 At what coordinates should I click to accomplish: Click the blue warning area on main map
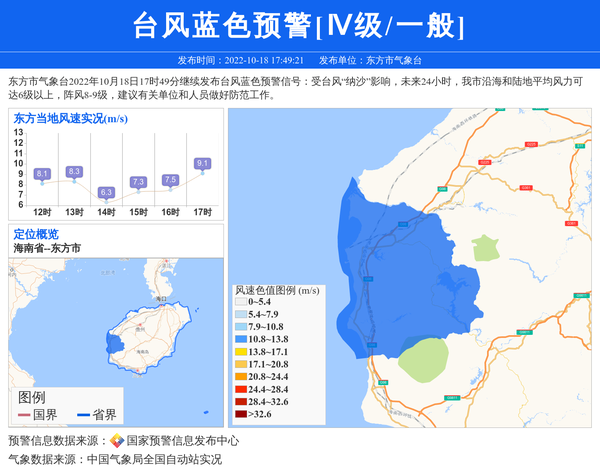[400, 260]
